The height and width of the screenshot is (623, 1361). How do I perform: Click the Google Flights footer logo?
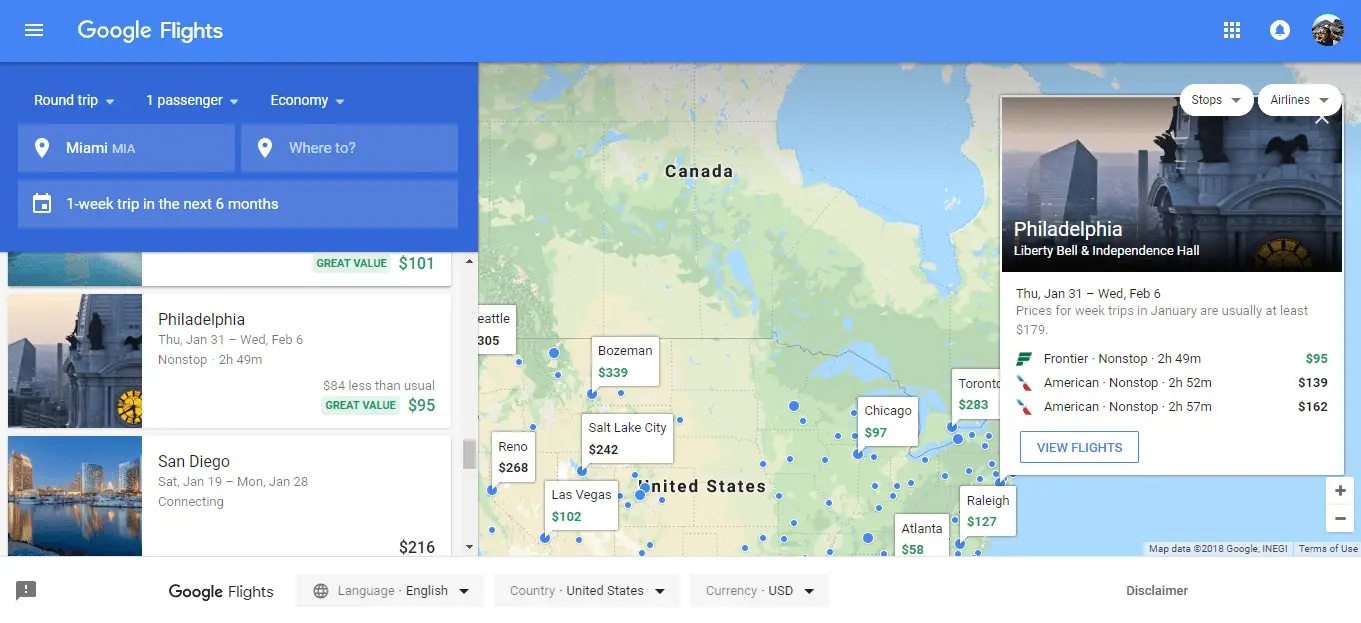point(221,591)
